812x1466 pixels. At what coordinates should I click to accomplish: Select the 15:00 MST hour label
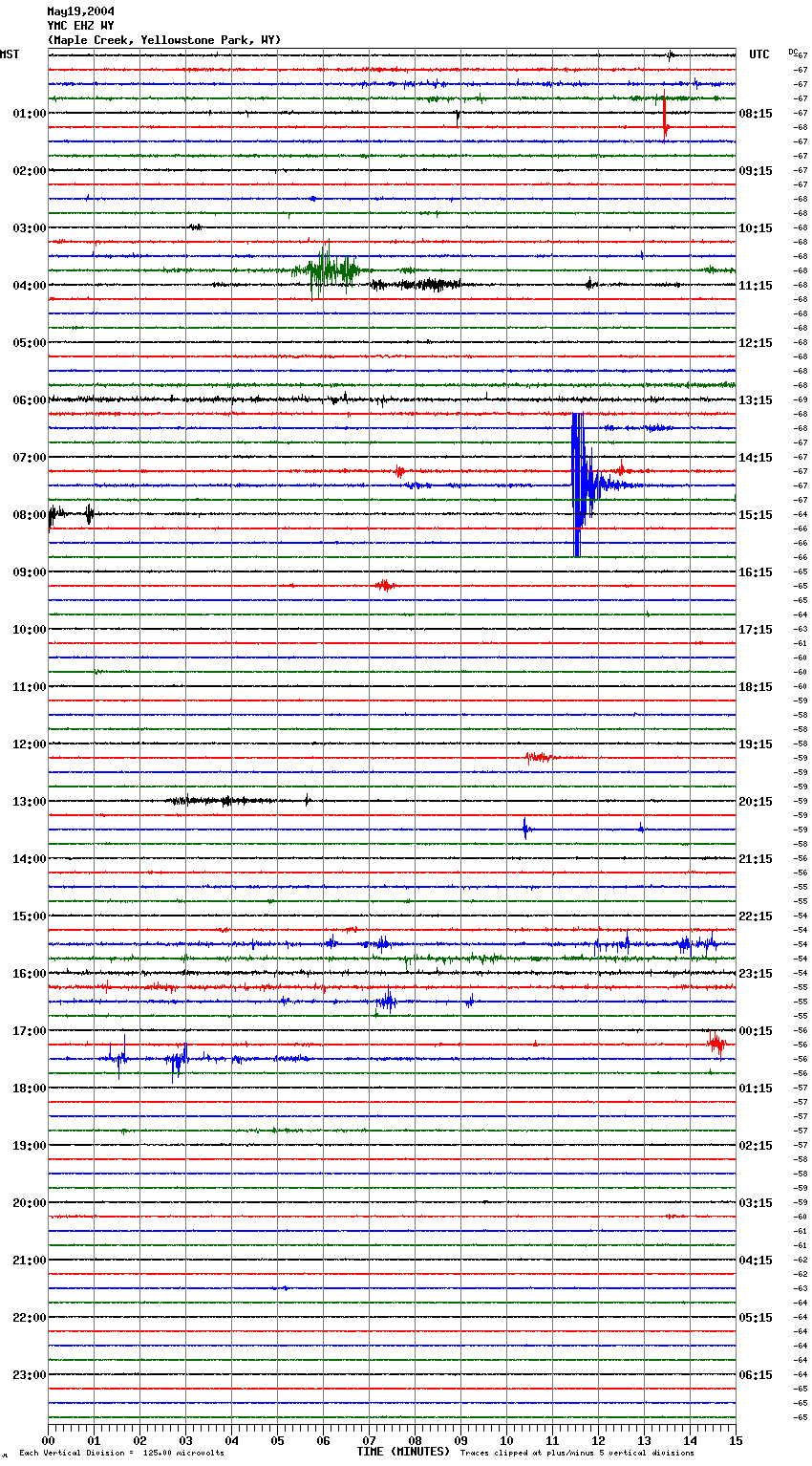(x=30, y=916)
